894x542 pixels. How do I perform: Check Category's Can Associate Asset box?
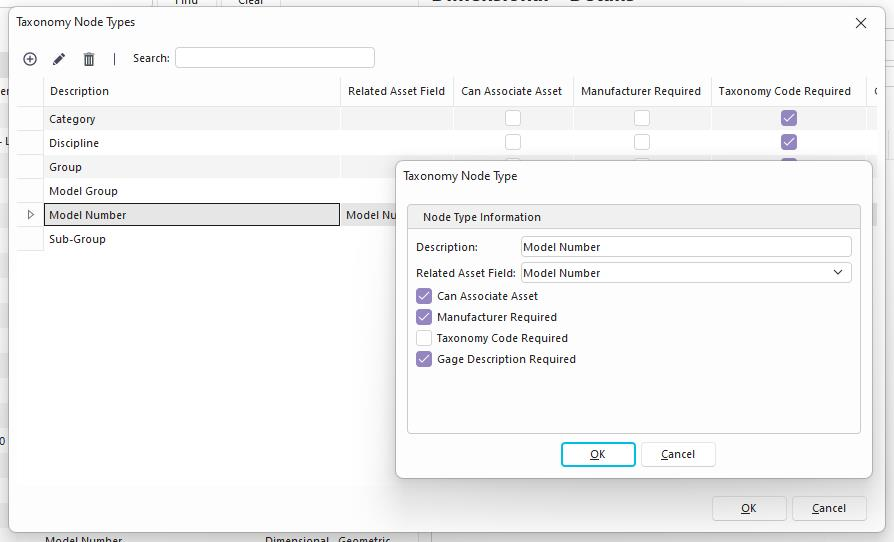click(x=513, y=118)
